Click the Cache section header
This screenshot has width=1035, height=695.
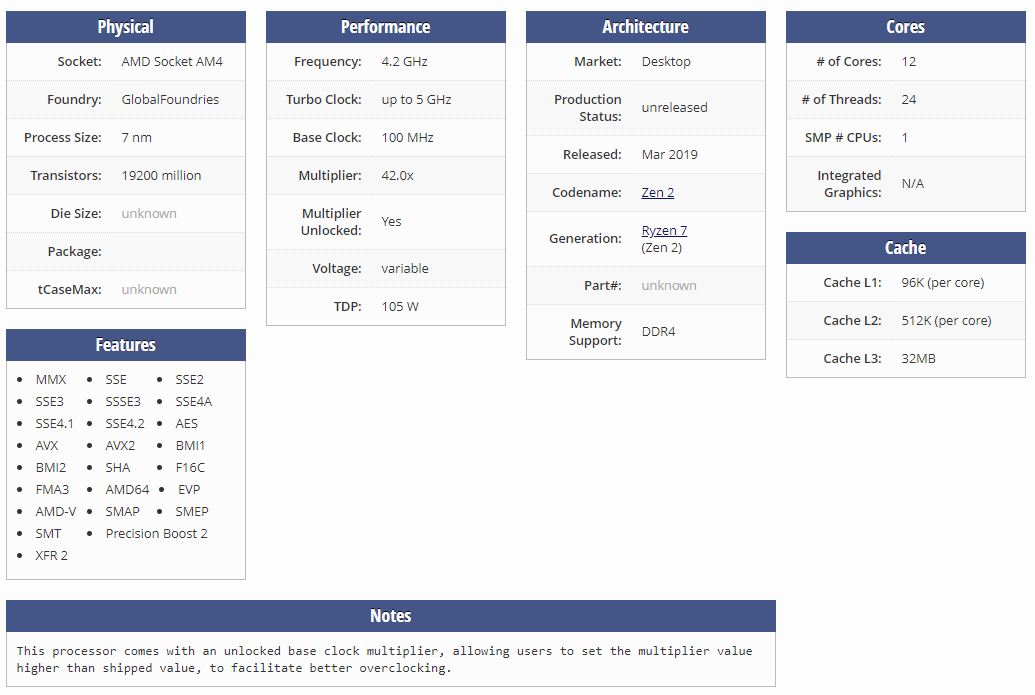pyautogui.click(x=906, y=248)
